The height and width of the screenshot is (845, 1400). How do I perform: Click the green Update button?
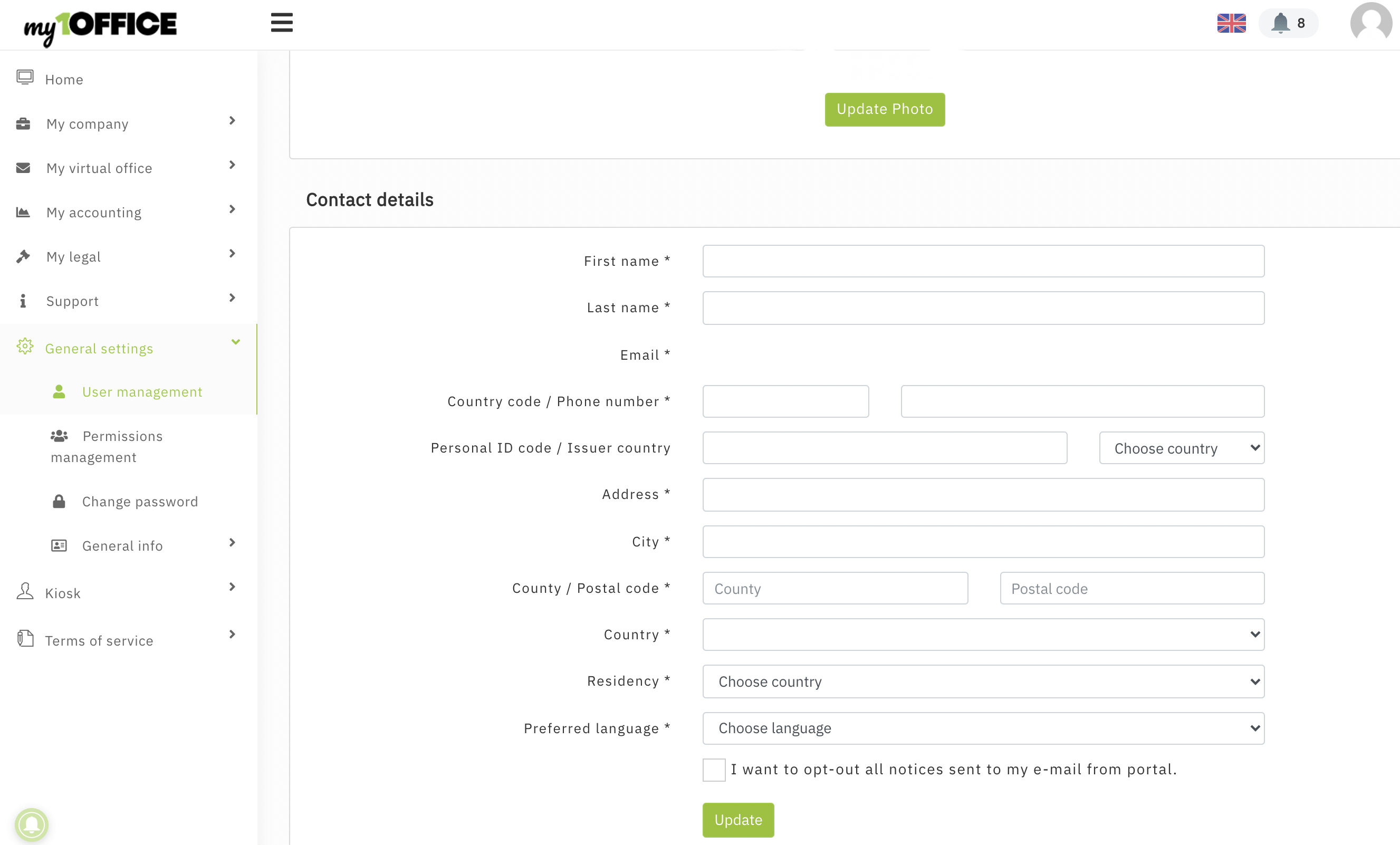pyautogui.click(x=738, y=820)
